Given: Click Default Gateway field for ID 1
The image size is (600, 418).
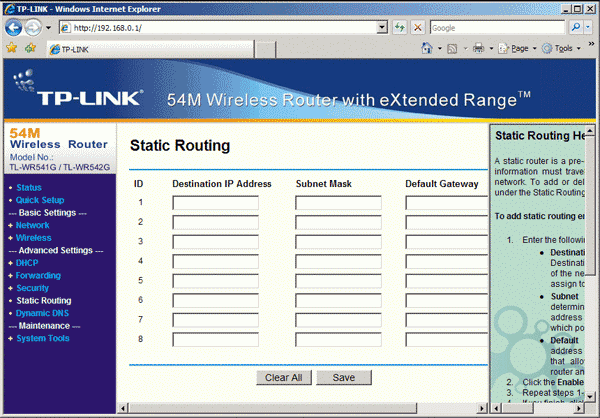Looking at the screenshot, I should [447, 203].
